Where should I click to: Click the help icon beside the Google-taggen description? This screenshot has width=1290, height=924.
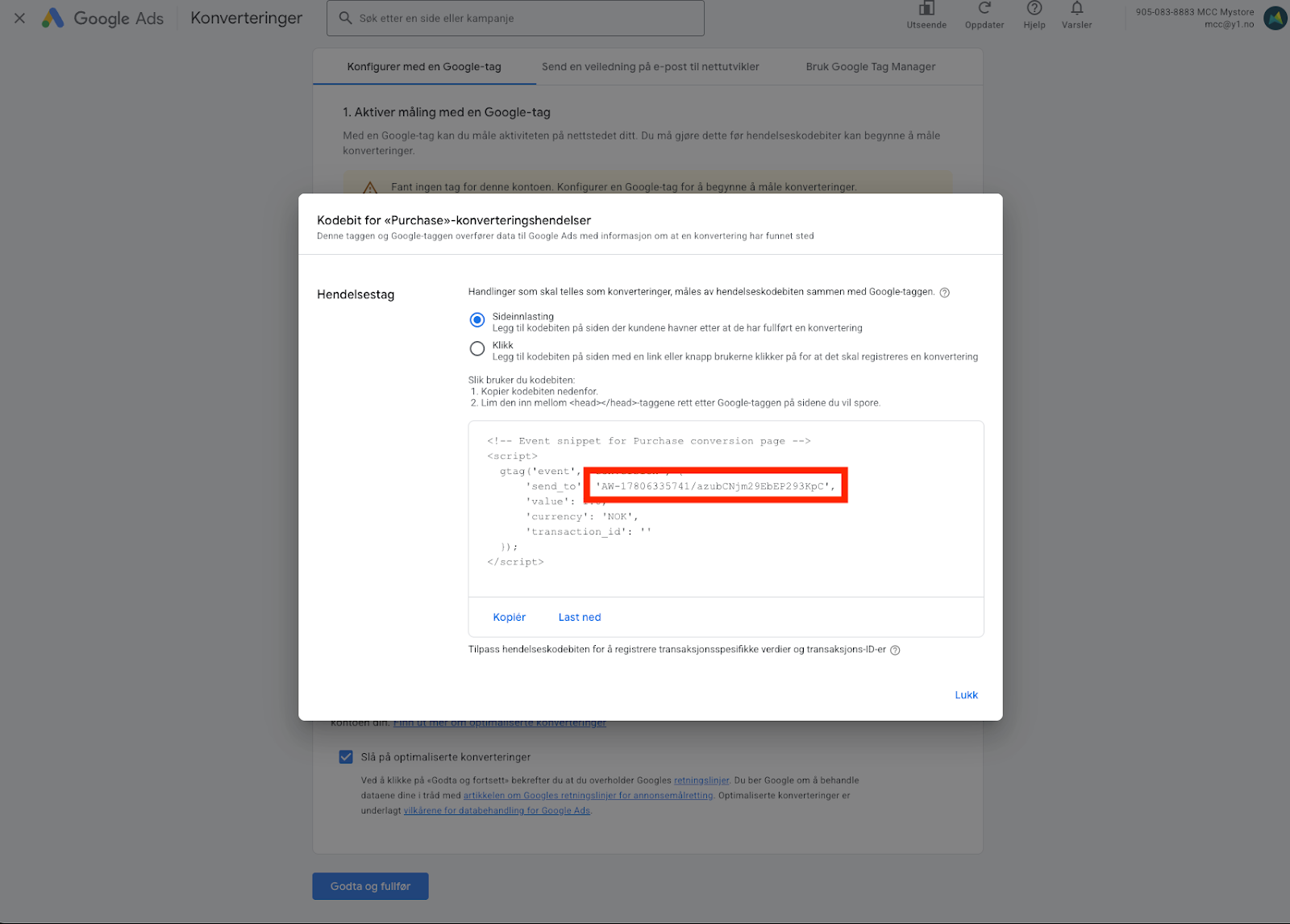tap(945, 293)
